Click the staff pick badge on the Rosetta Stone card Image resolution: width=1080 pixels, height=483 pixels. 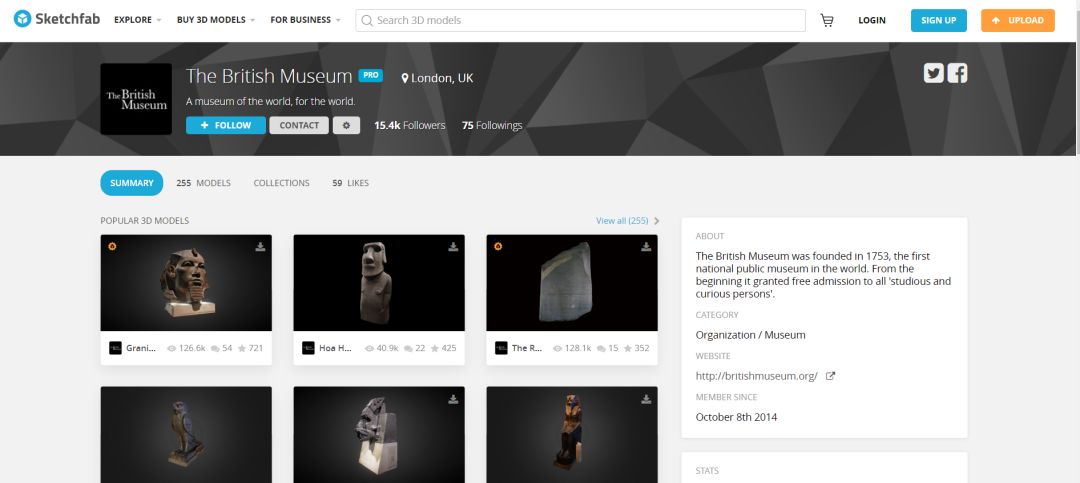[x=498, y=246]
